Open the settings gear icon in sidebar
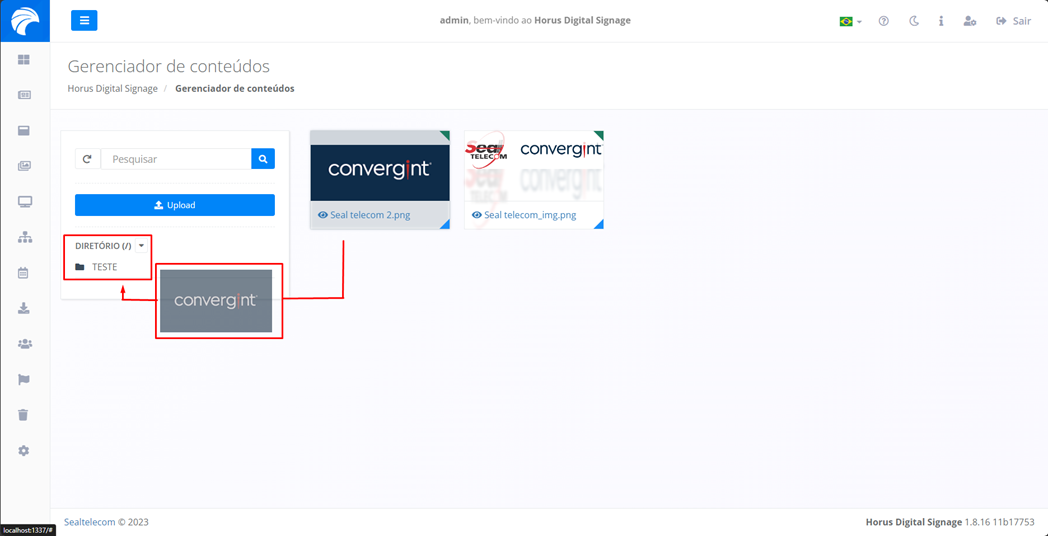This screenshot has width=1048, height=536. click(x=24, y=451)
